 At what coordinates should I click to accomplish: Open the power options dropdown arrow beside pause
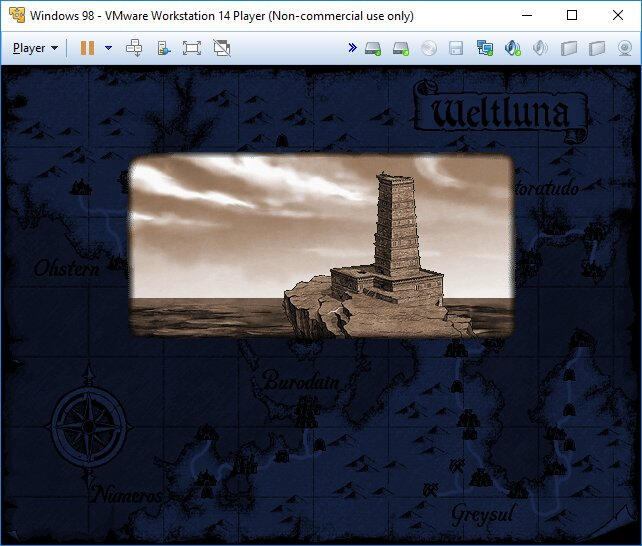(x=108, y=48)
